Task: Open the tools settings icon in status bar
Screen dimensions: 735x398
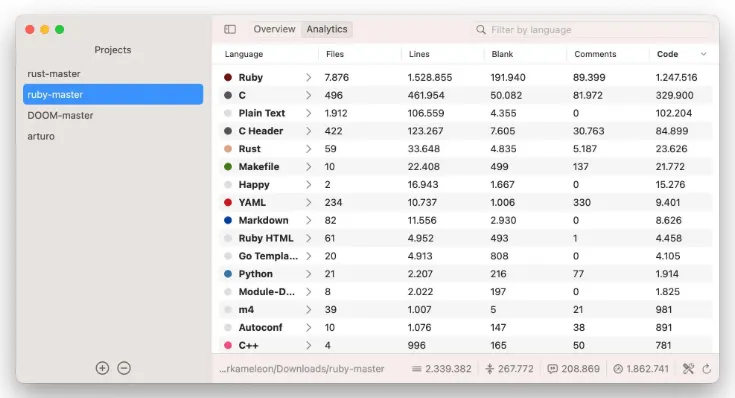Action: tap(688, 369)
